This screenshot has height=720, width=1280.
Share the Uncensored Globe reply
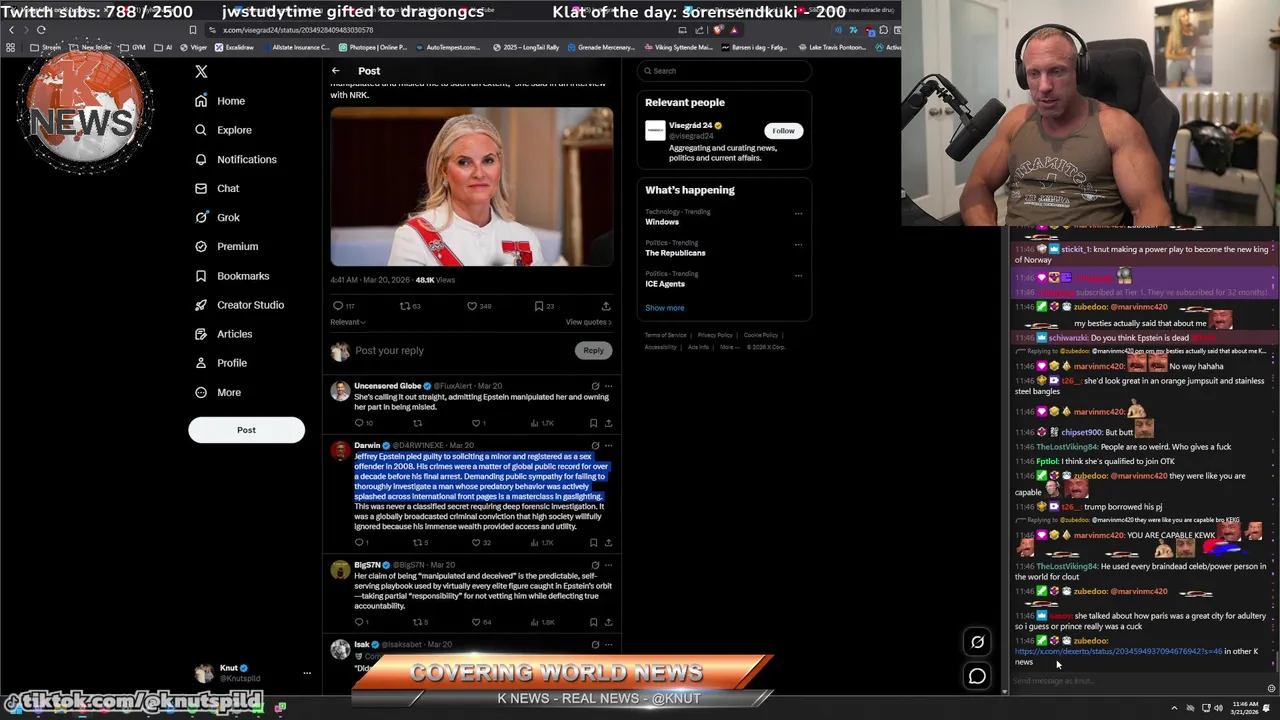(608, 423)
